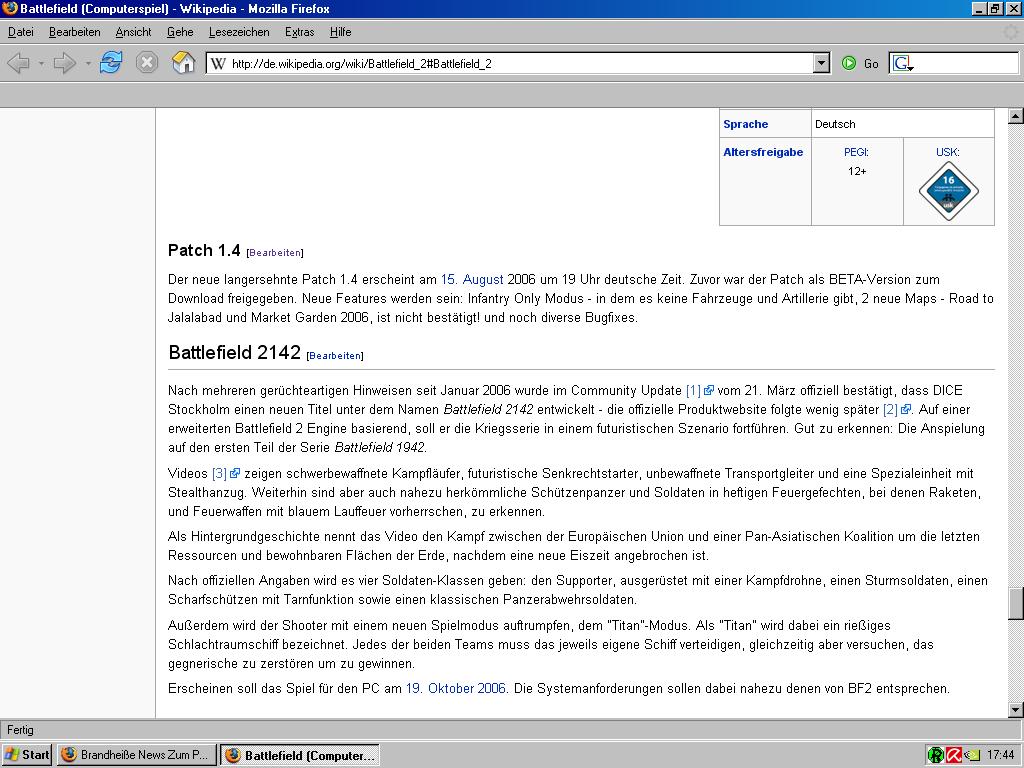Select the Battlefield (Computer... taskbar button
The height and width of the screenshot is (768, 1024).
tap(300, 755)
